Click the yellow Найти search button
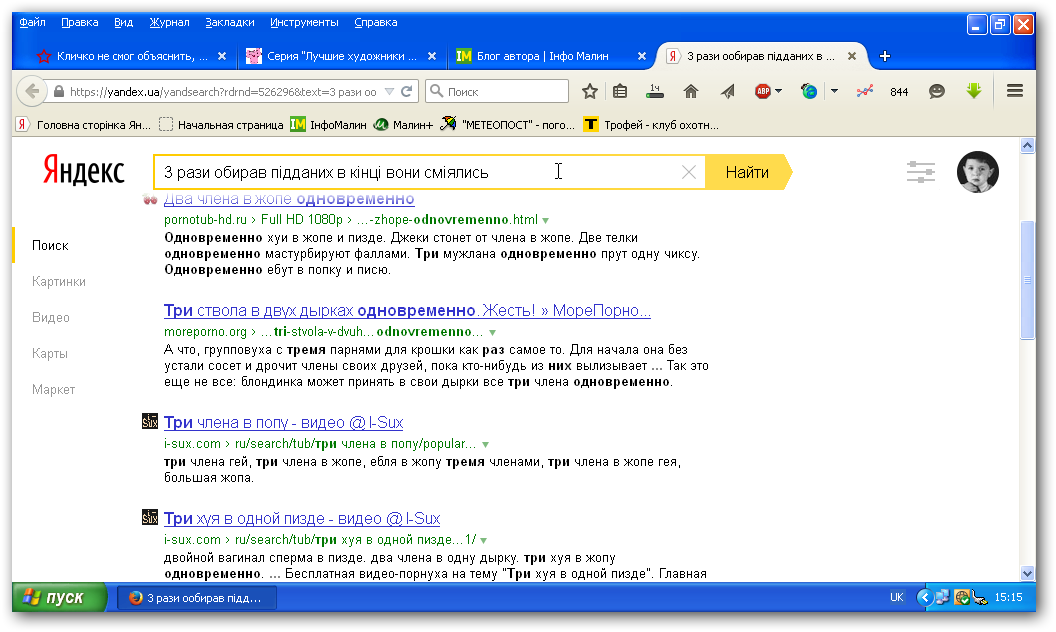The image size is (1056, 632). (748, 172)
